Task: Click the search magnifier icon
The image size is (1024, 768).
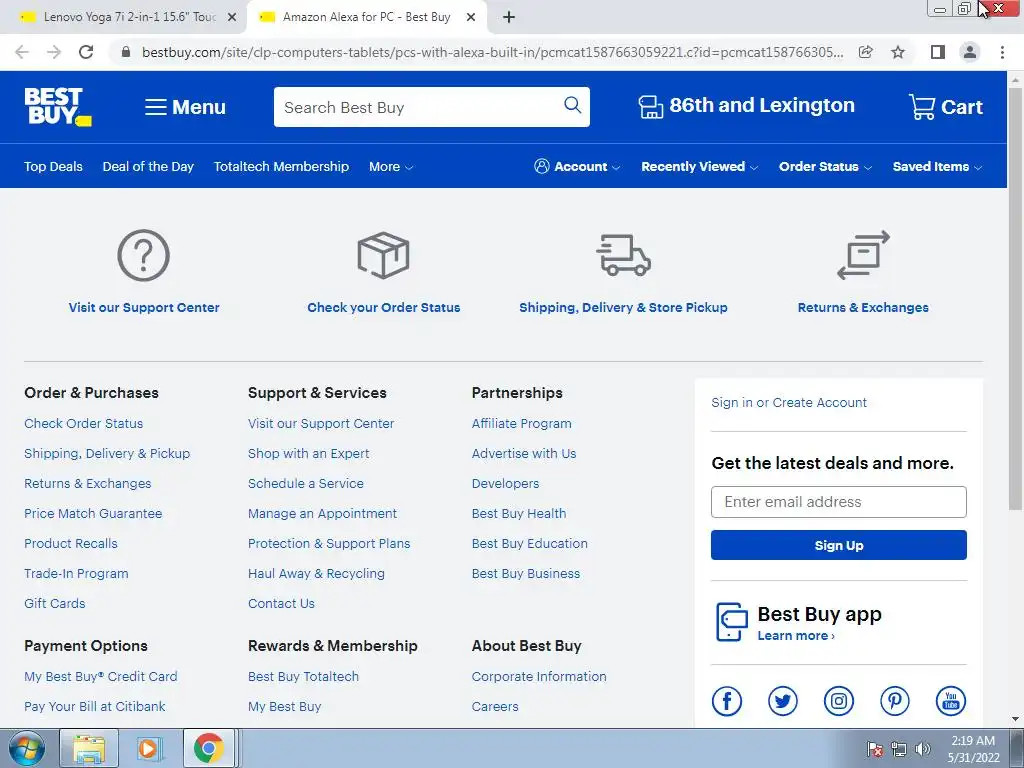Action: (x=572, y=105)
